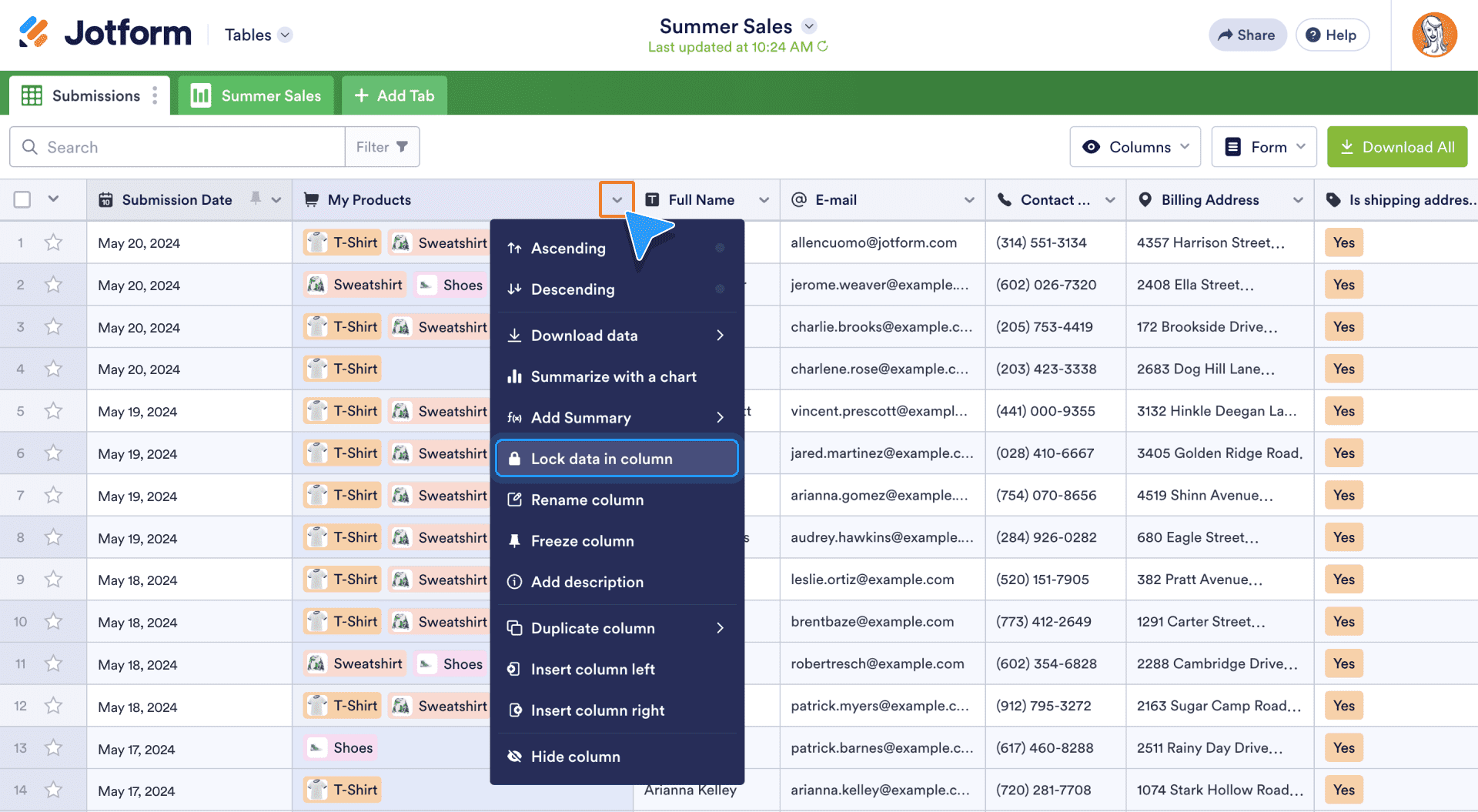
Task: Choose Insert column right
Action: pyautogui.click(x=617, y=710)
